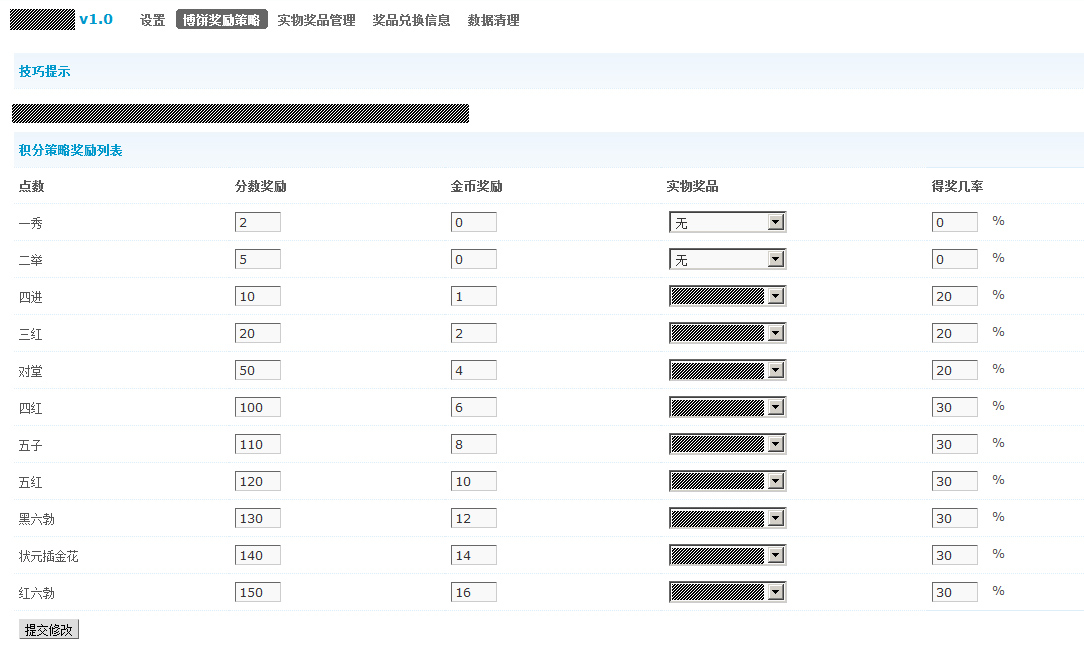Viewport: 1084px width, 655px height.
Task: Open 实物奖品 dropdown for 红六勃 row
Action: (x=727, y=593)
